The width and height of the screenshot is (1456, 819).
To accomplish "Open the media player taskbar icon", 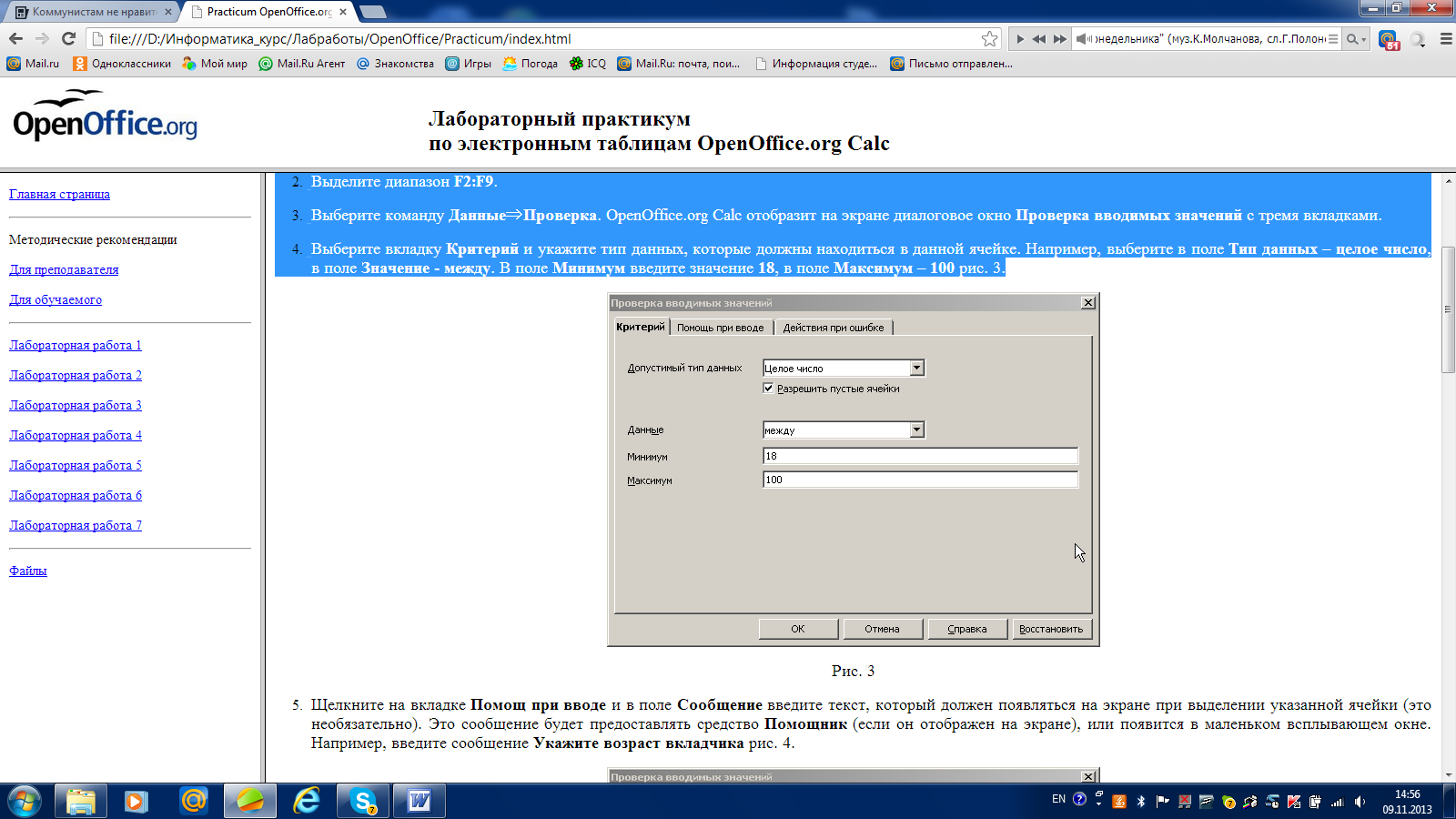I will 136,801.
